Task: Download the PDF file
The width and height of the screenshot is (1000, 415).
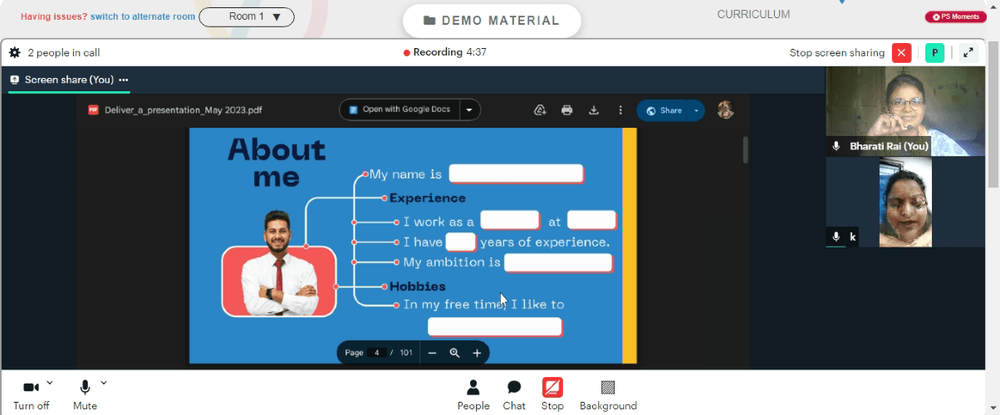Action: pyautogui.click(x=594, y=110)
